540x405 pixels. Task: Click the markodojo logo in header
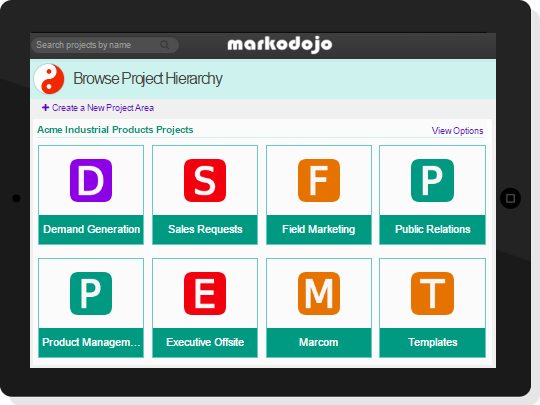[x=280, y=45]
